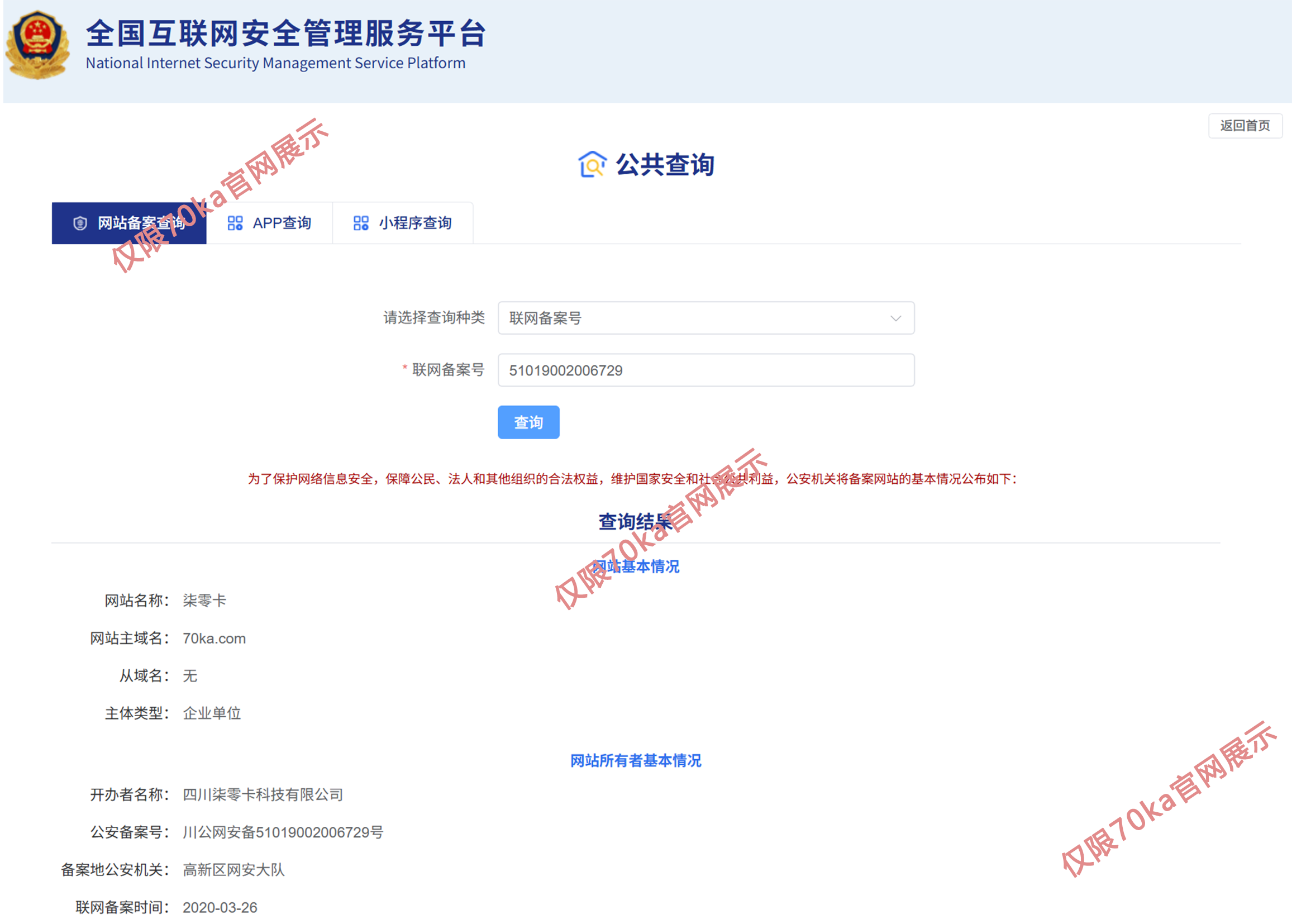1306x924 pixels.
Task: Click the 联网备案时间 label
Action: (x=122, y=907)
